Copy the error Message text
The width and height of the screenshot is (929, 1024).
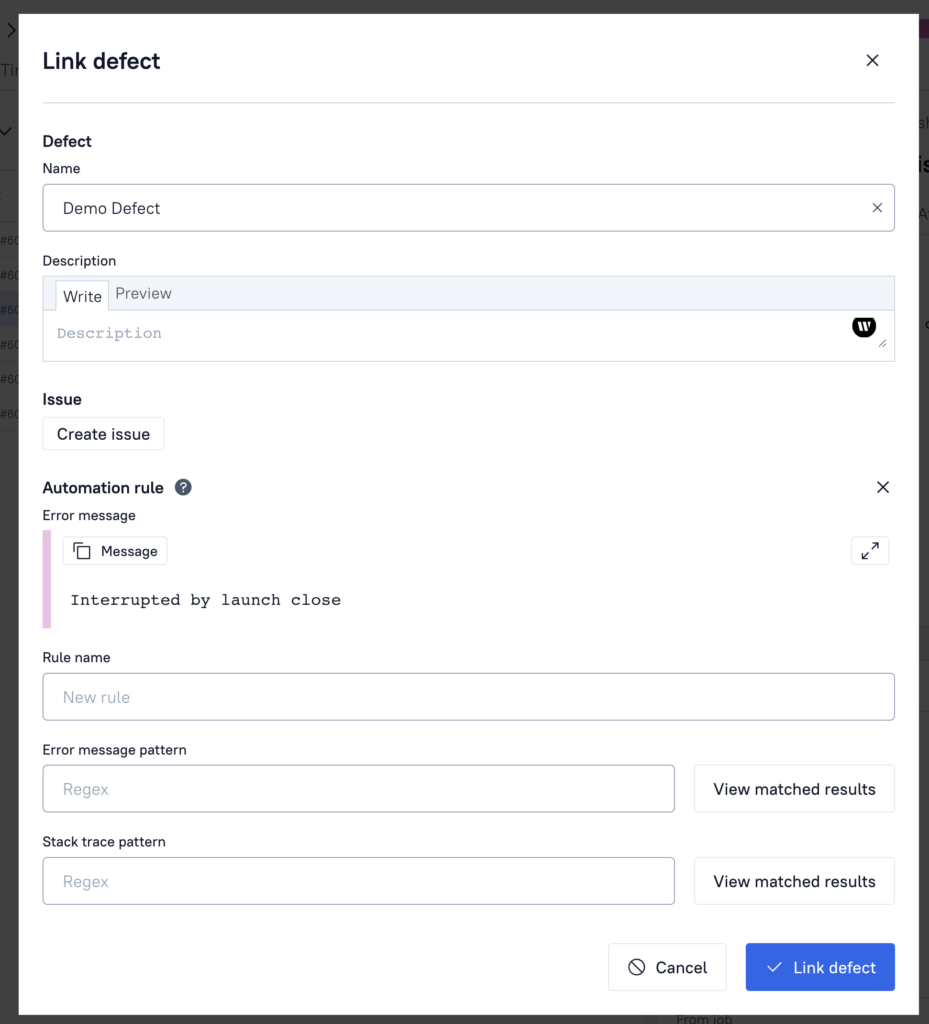click(115, 551)
